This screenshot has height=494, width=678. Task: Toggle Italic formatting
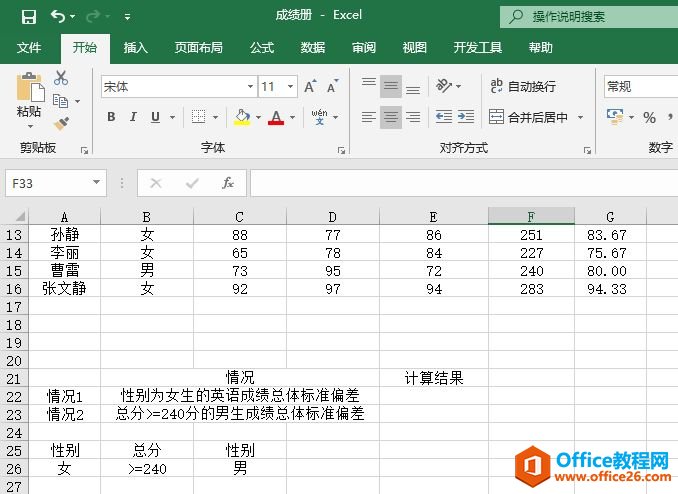pyautogui.click(x=133, y=117)
